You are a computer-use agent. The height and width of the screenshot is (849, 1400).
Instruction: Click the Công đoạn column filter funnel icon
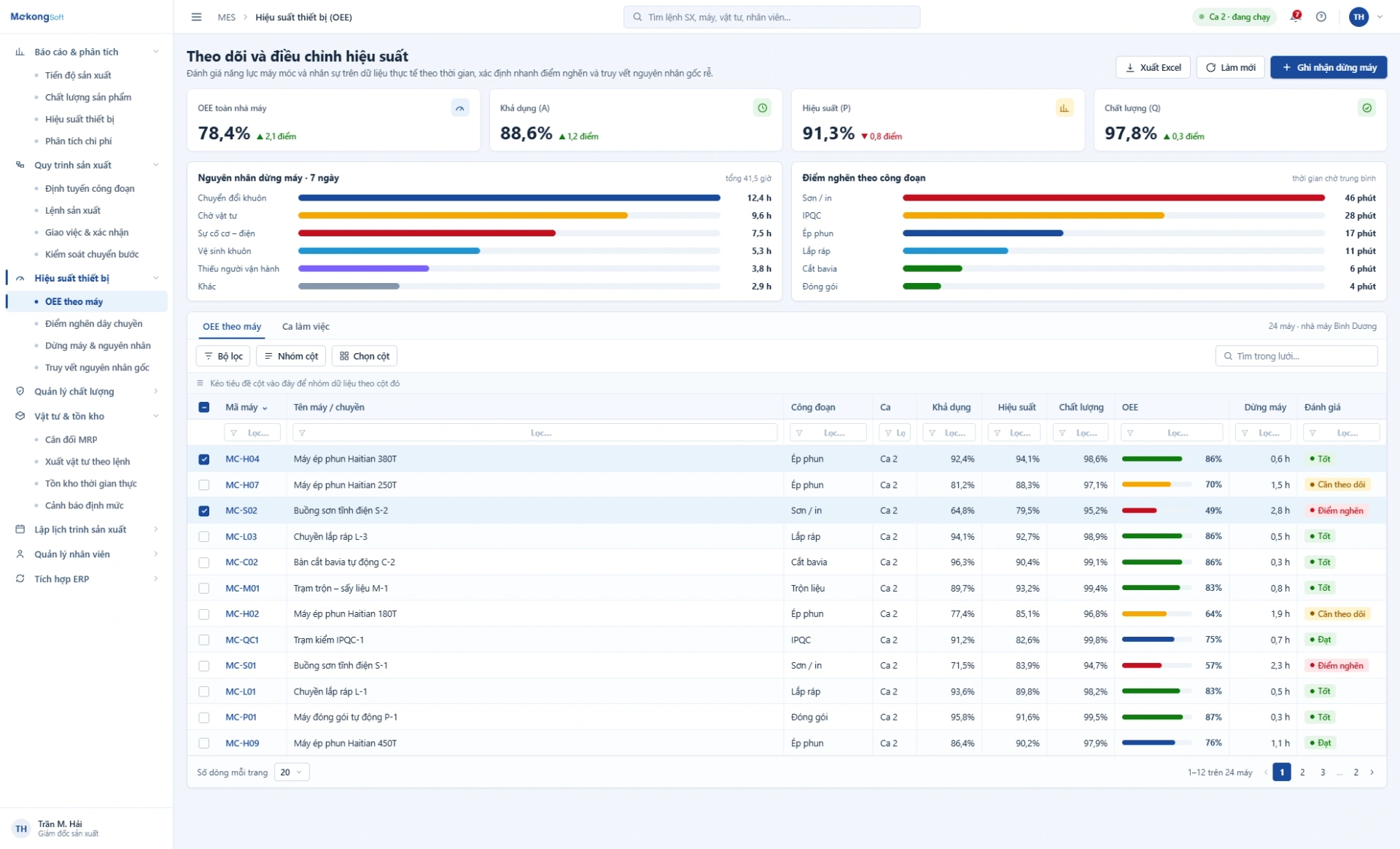pyautogui.click(x=799, y=433)
